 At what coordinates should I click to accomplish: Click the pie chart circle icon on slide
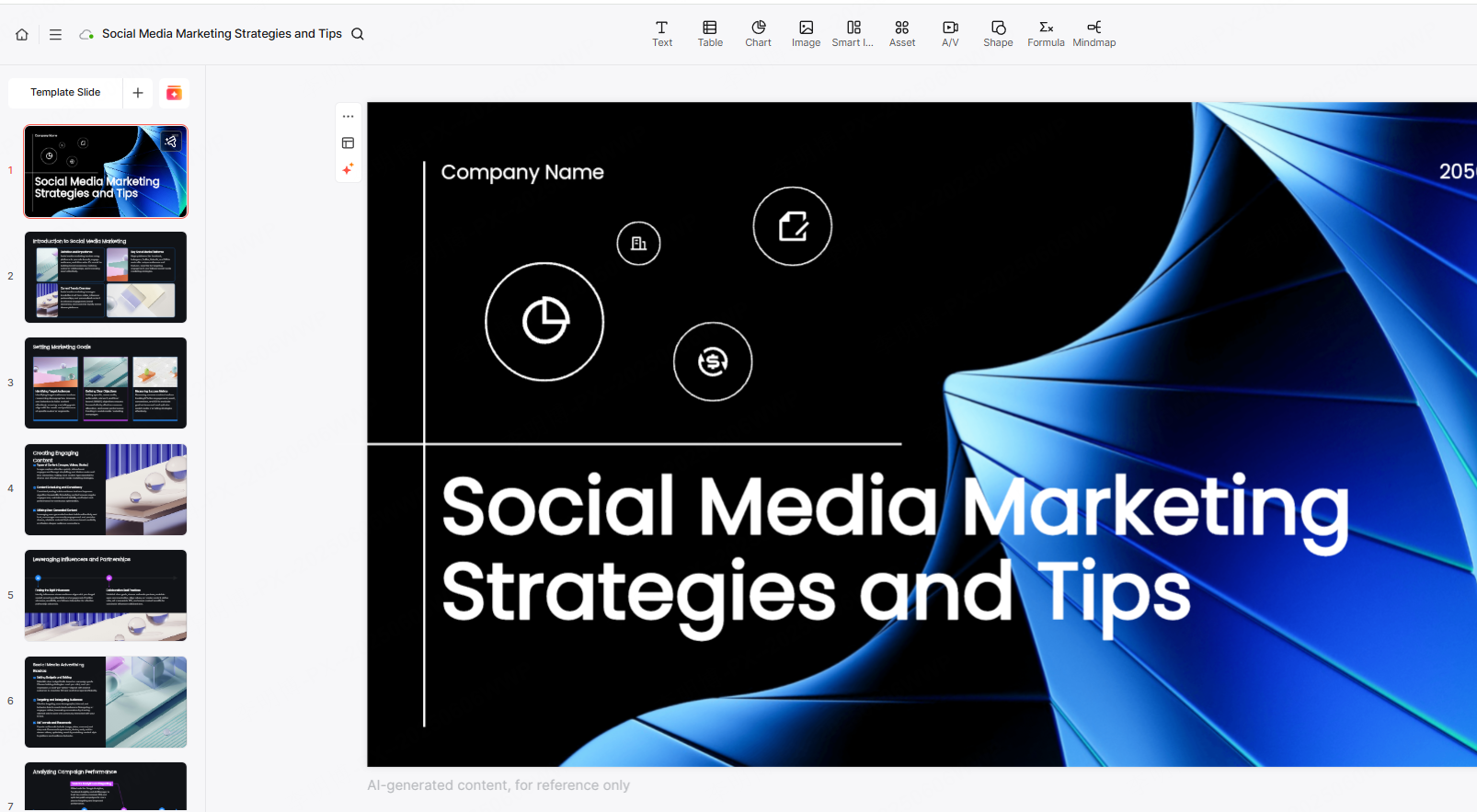[544, 322]
